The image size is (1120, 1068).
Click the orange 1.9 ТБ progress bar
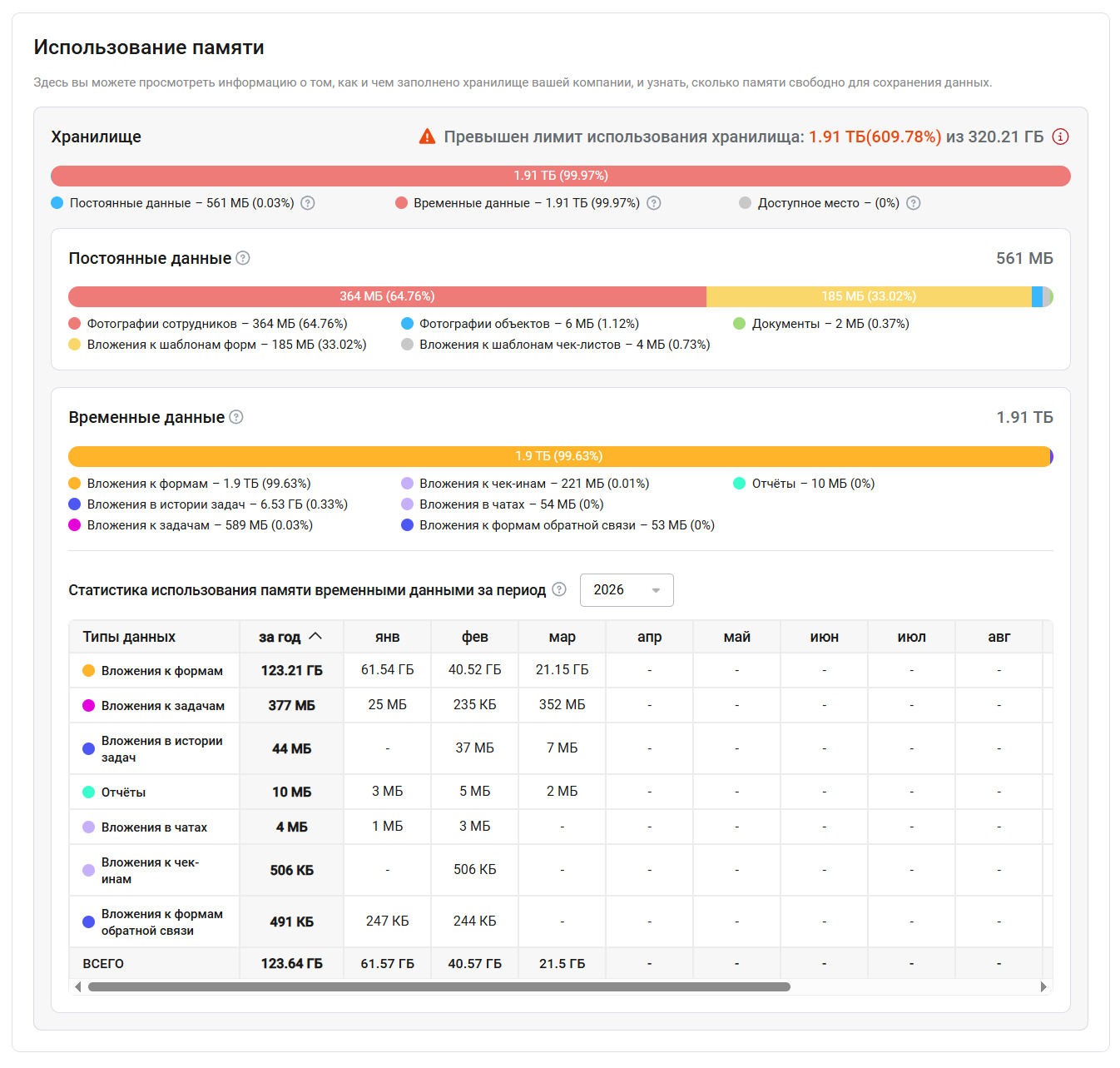(558, 456)
